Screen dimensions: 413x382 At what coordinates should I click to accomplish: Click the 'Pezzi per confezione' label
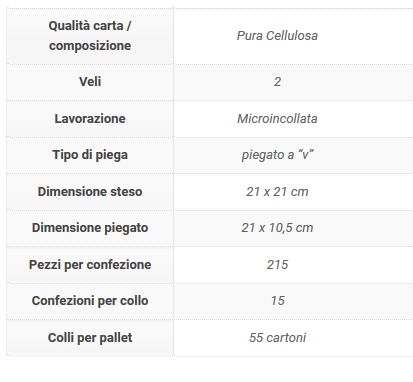pos(90,265)
